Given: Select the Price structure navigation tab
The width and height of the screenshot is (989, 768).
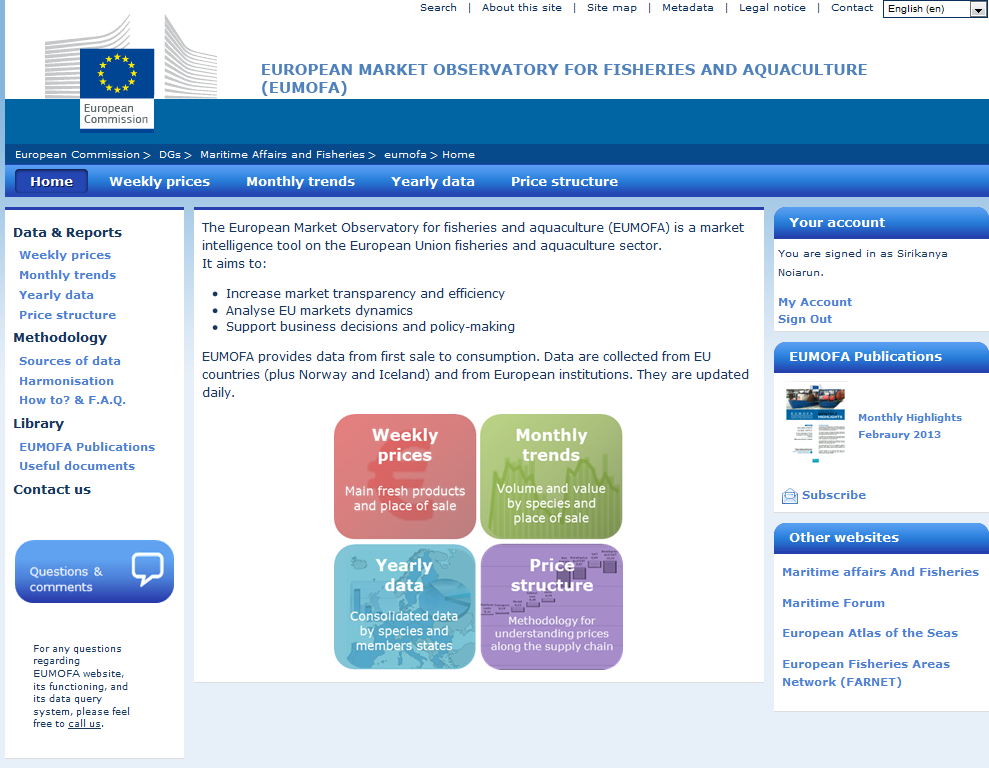Looking at the screenshot, I should [564, 182].
